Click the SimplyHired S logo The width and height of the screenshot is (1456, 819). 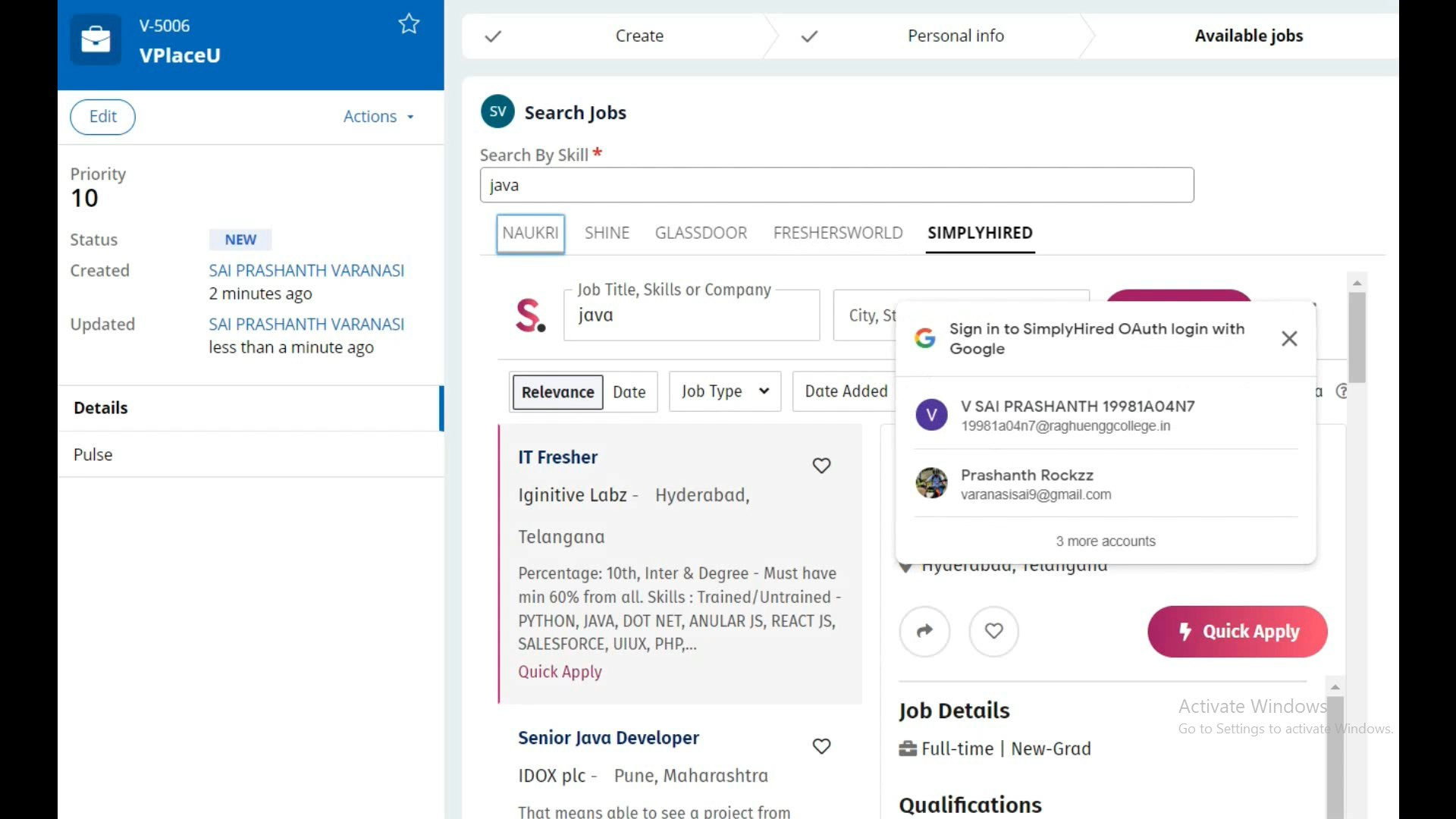[x=530, y=315]
